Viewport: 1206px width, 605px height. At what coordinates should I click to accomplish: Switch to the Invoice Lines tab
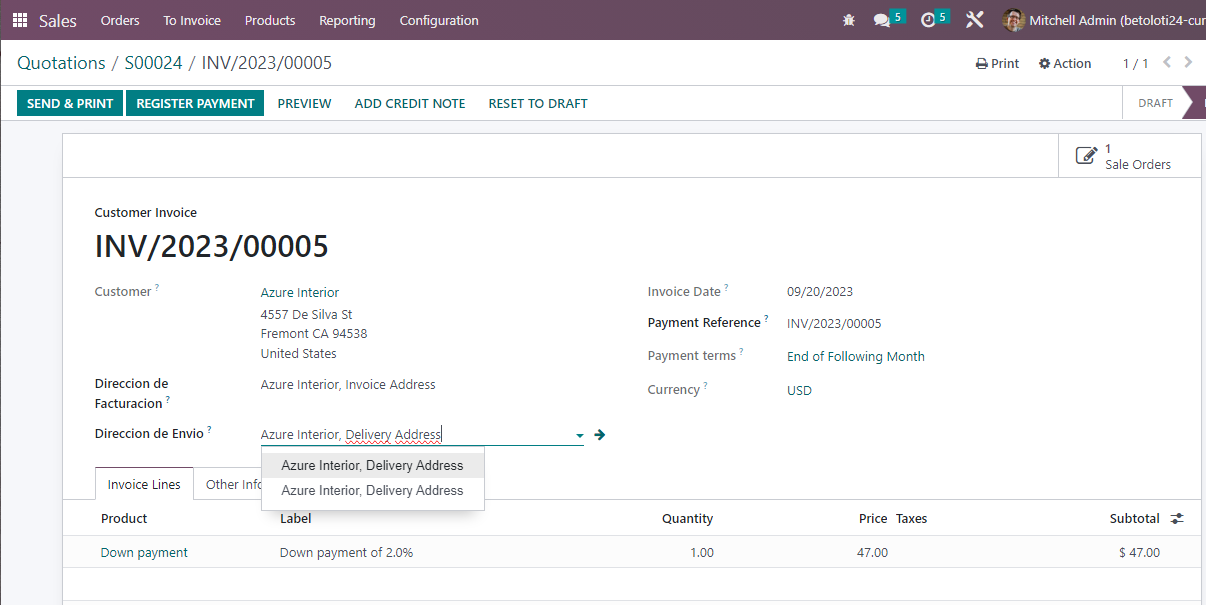[144, 484]
